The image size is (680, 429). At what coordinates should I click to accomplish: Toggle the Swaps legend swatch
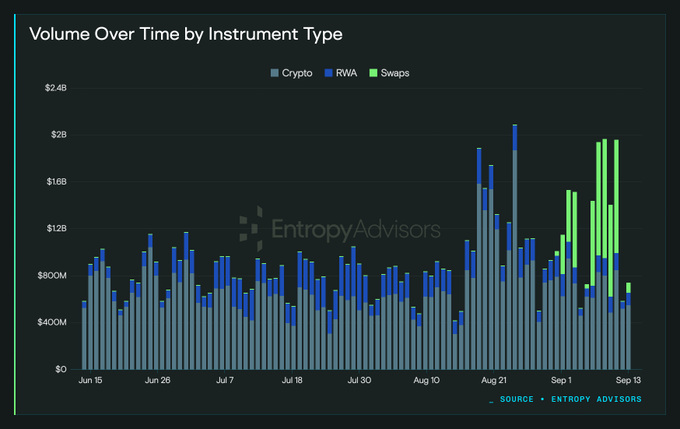tap(373, 73)
